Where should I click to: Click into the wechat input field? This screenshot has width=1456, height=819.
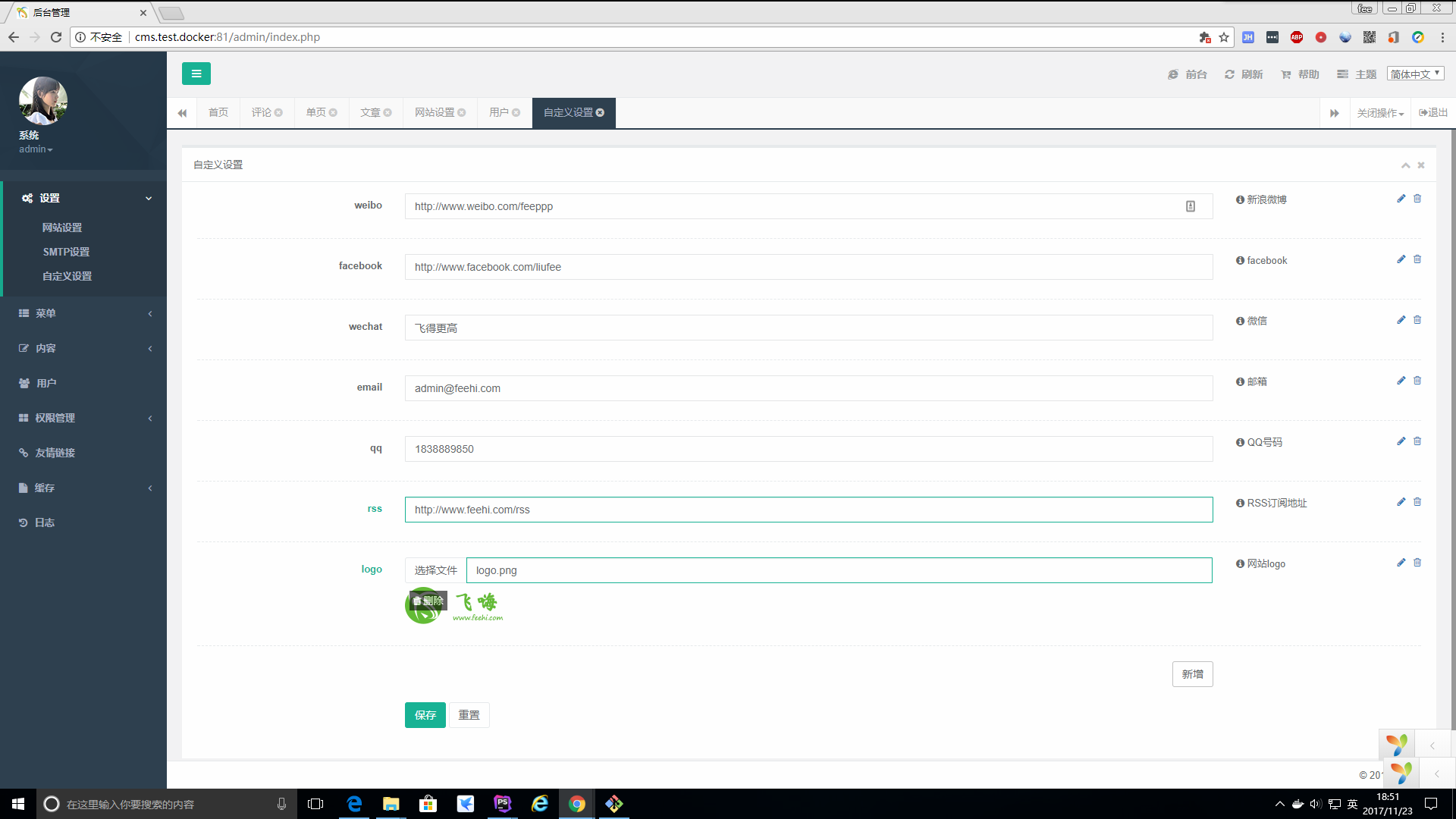(x=808, y=328)
